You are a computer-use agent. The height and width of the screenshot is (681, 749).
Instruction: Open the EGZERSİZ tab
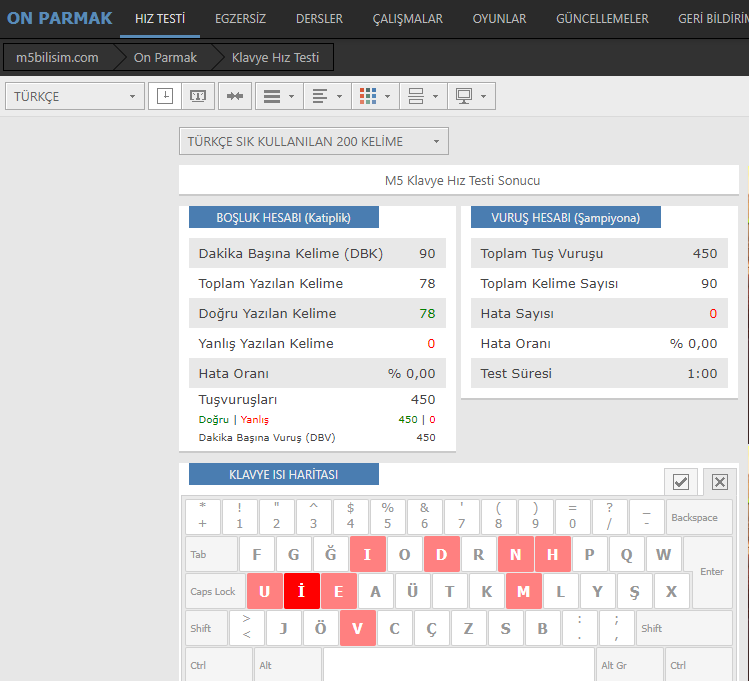click(x=240, y=19)
